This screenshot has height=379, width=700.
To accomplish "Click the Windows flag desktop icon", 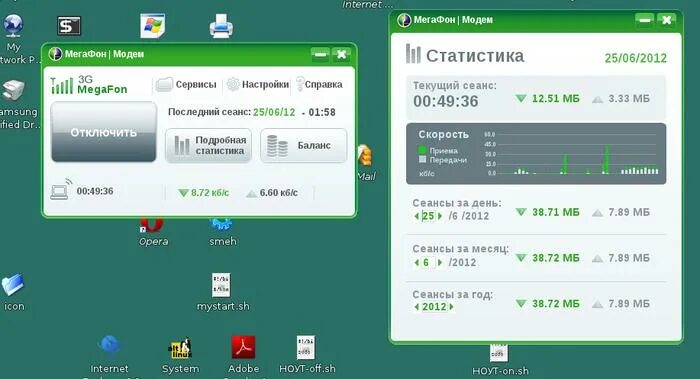I will (153, 25).
